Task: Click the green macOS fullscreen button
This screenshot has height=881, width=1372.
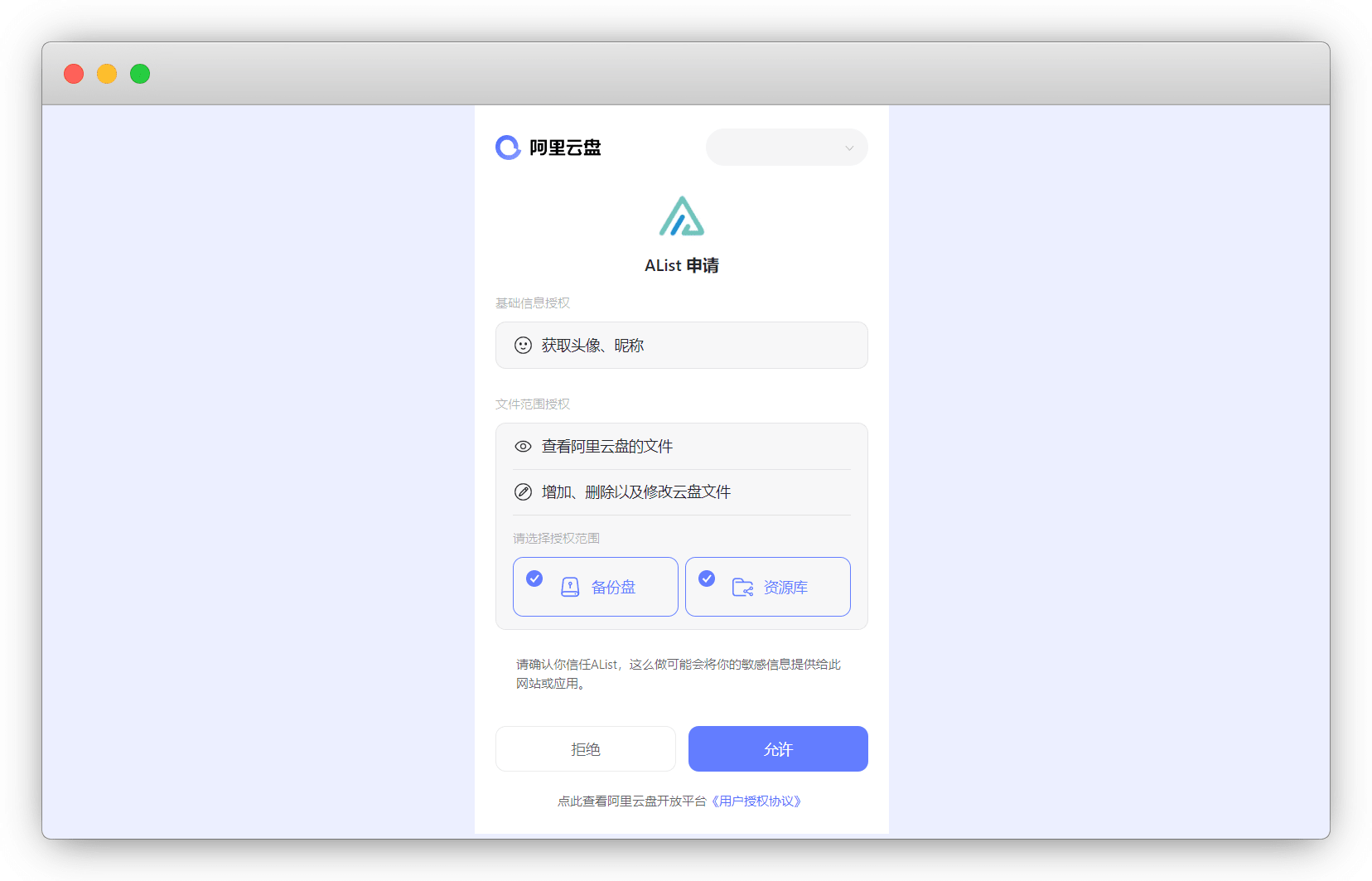Action: [140, 74]
